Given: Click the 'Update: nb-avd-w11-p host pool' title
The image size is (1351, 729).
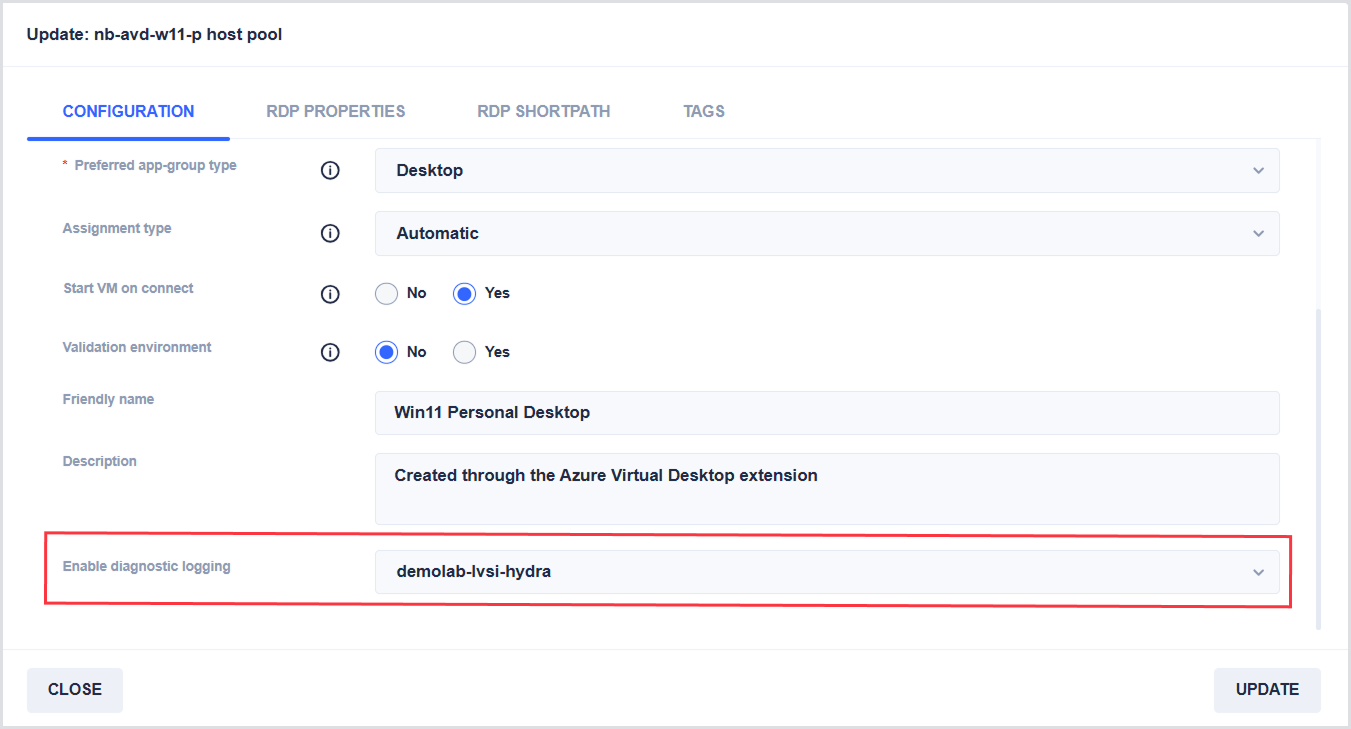Looking at the screenshot, I should click(x=154, y=35).
